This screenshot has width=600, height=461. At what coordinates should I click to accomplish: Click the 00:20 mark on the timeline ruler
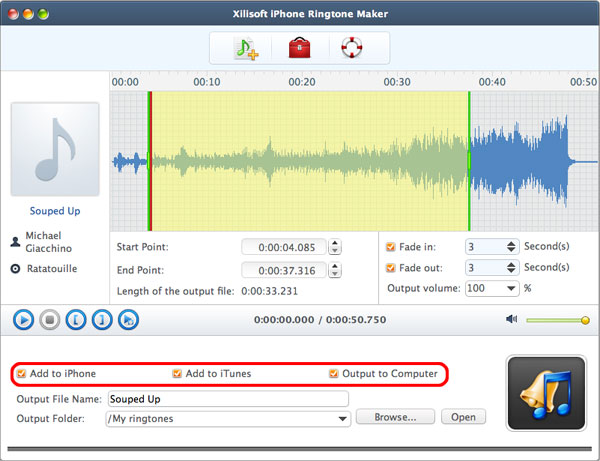[x=302, y=82]
